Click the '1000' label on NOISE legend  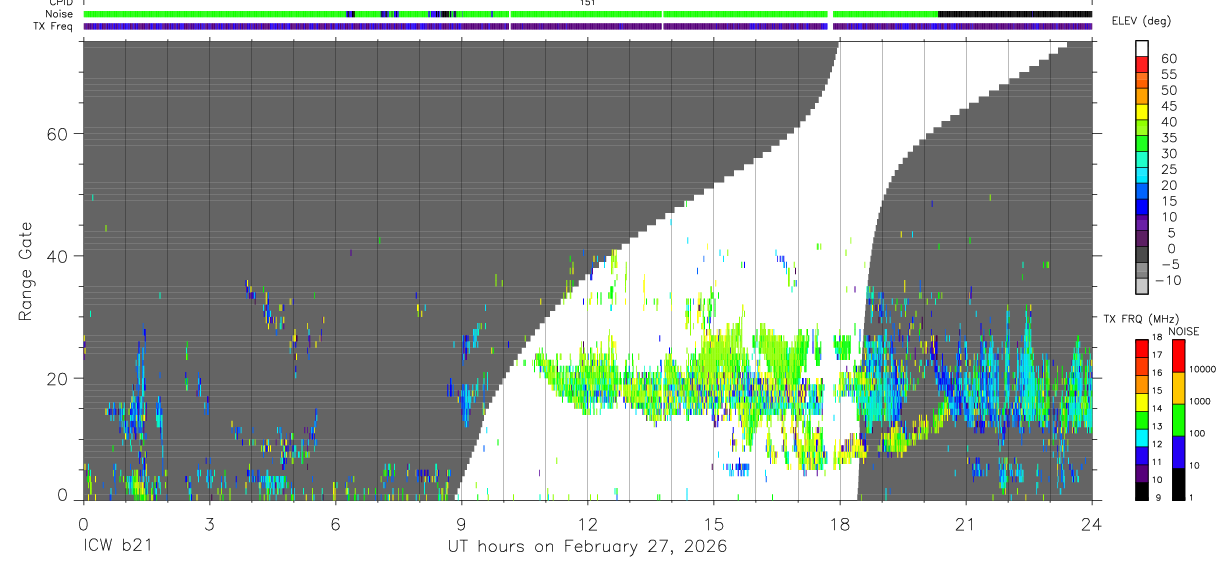click(1200, 401)
